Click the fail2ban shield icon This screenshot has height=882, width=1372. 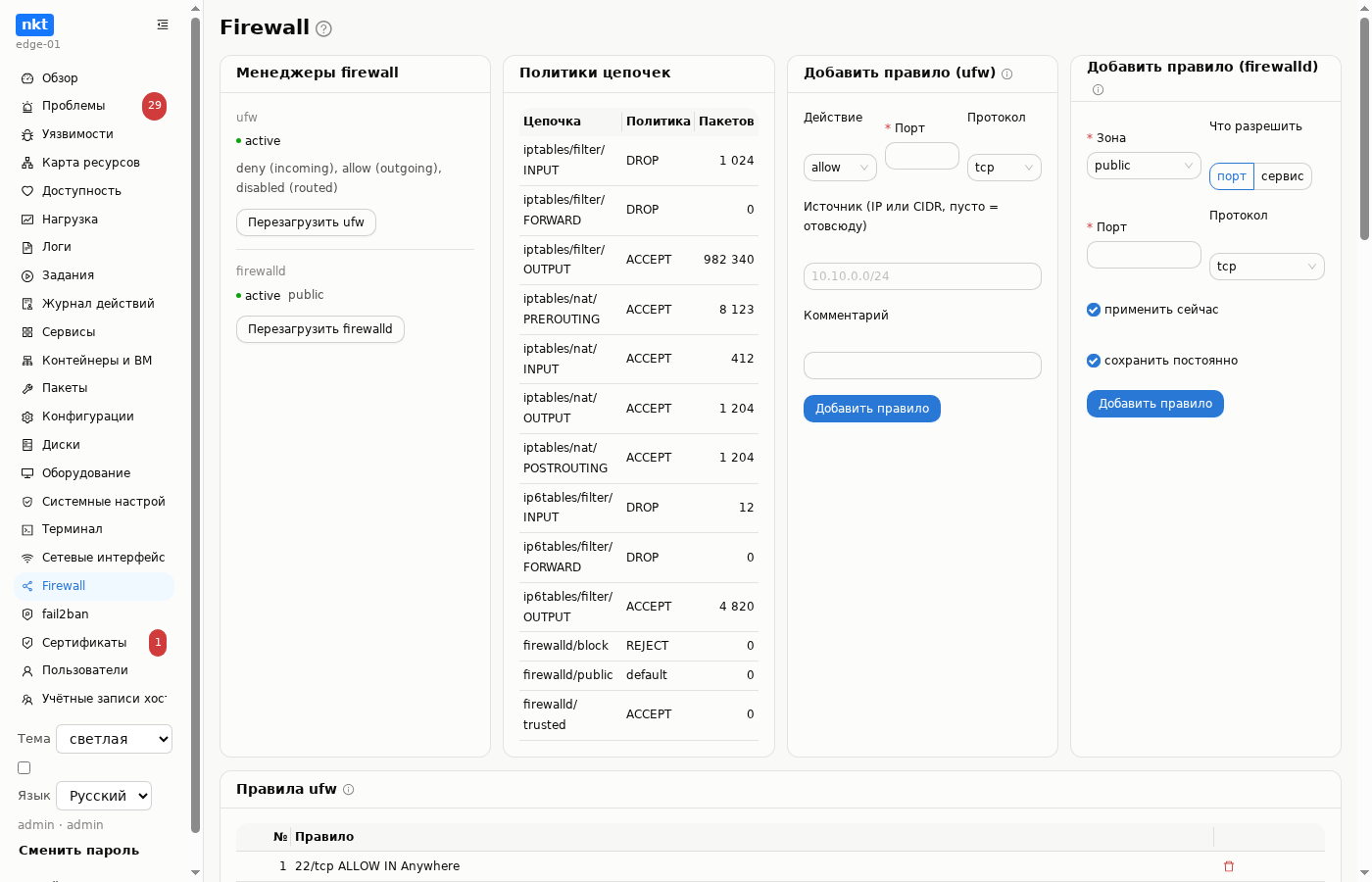(x=27, y=614)
